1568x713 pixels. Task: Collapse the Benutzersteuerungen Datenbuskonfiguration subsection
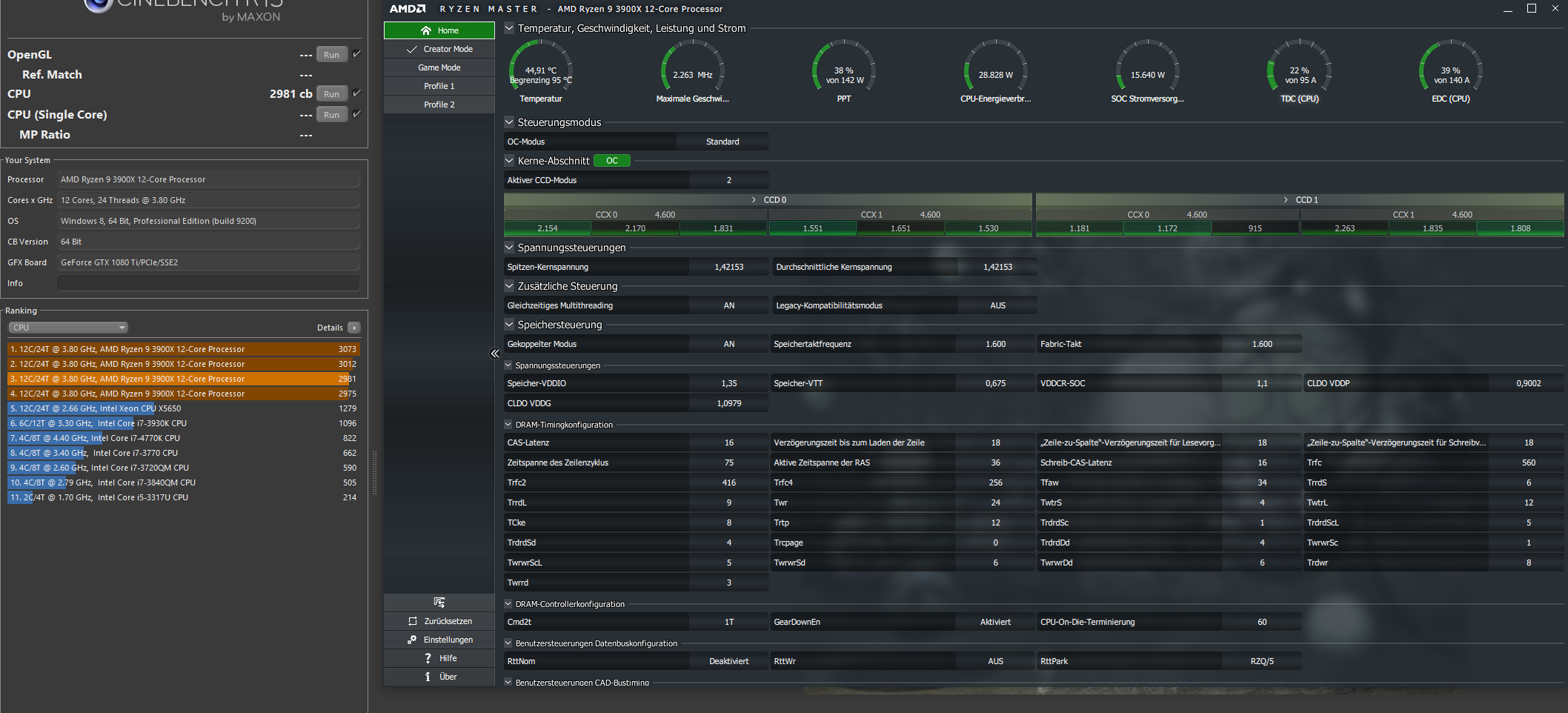(x=508, y=643)
